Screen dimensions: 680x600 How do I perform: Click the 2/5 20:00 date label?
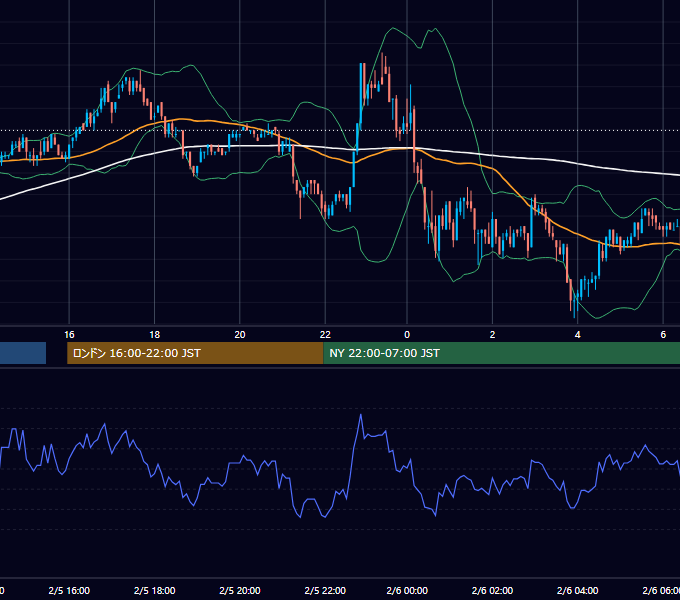(240, 590)
